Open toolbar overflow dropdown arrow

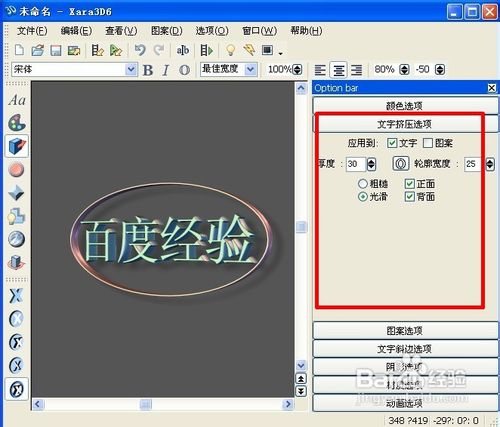pyautogui.click(x=281, y=53)
